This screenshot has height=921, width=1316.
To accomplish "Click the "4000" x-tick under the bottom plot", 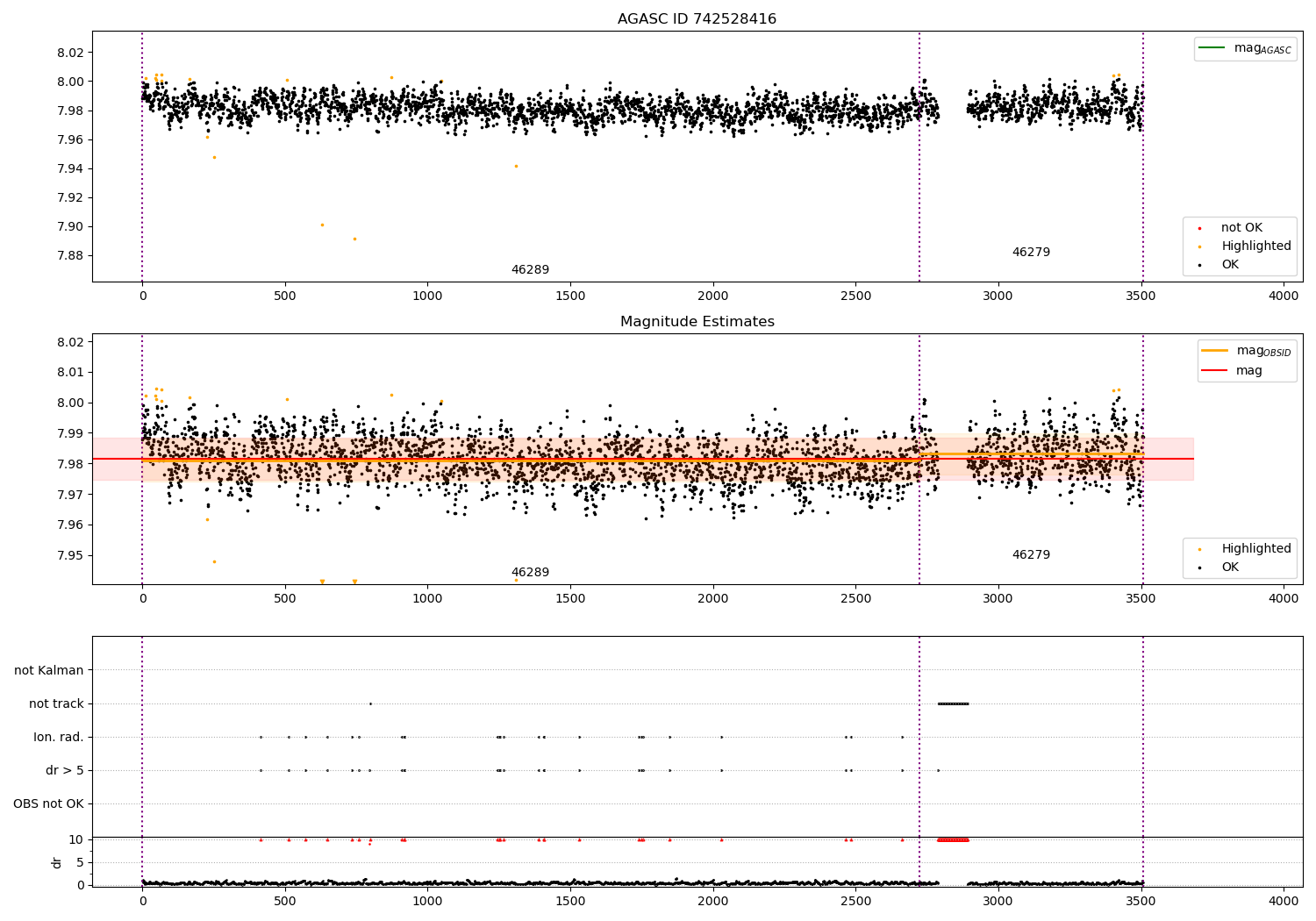I will coord(1284,902).
